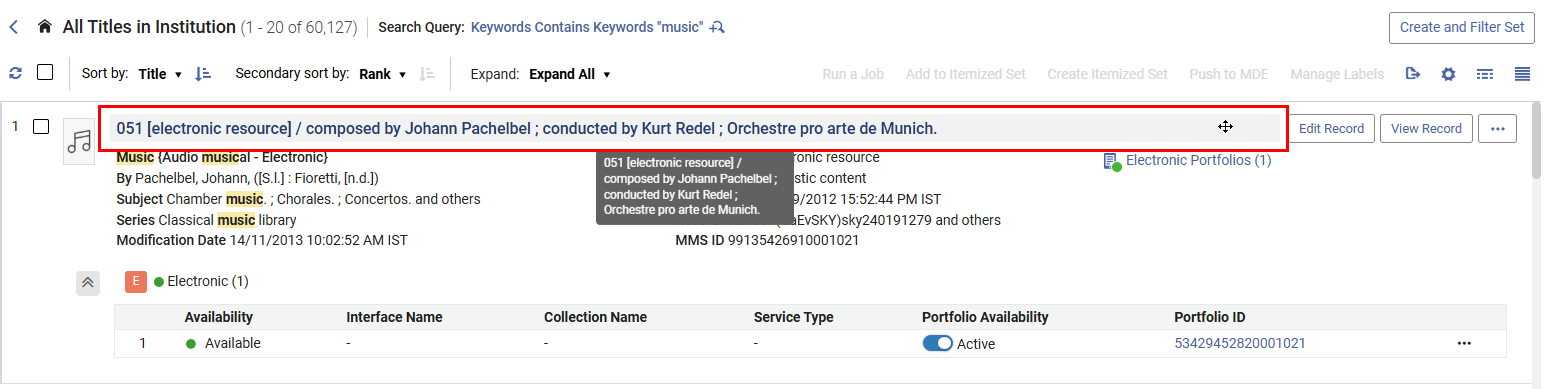Switch to the detailed list view icon
This screenshot has height=389, width=1545.
click(x=1485, y=74)
